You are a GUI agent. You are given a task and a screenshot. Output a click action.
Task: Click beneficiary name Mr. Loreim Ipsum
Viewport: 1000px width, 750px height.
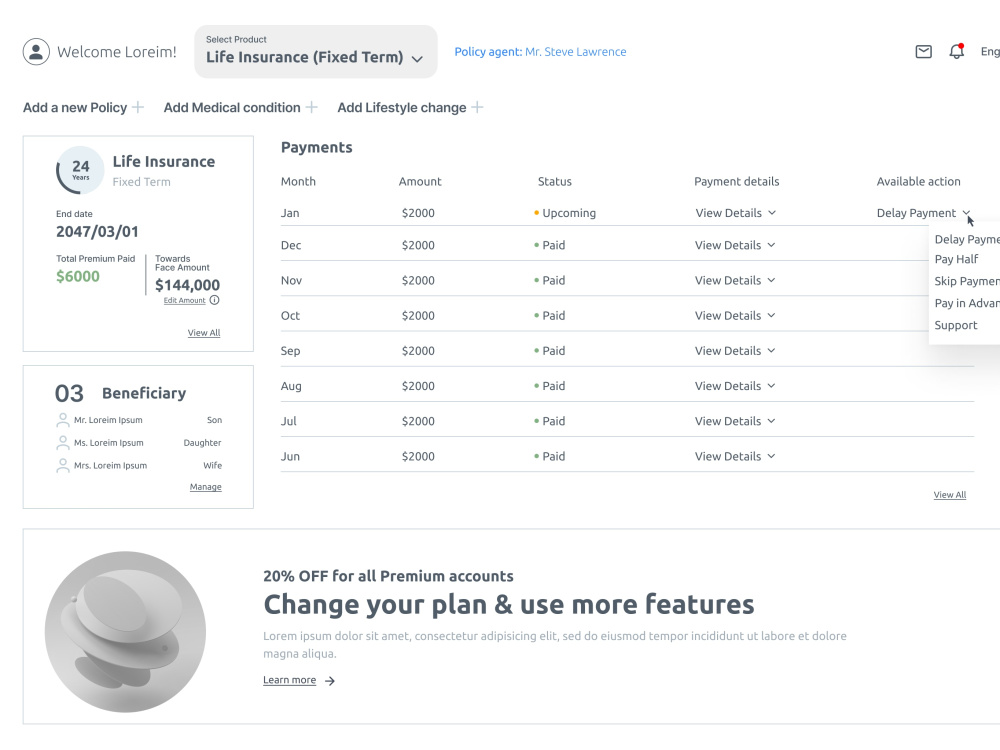[108, 420]
